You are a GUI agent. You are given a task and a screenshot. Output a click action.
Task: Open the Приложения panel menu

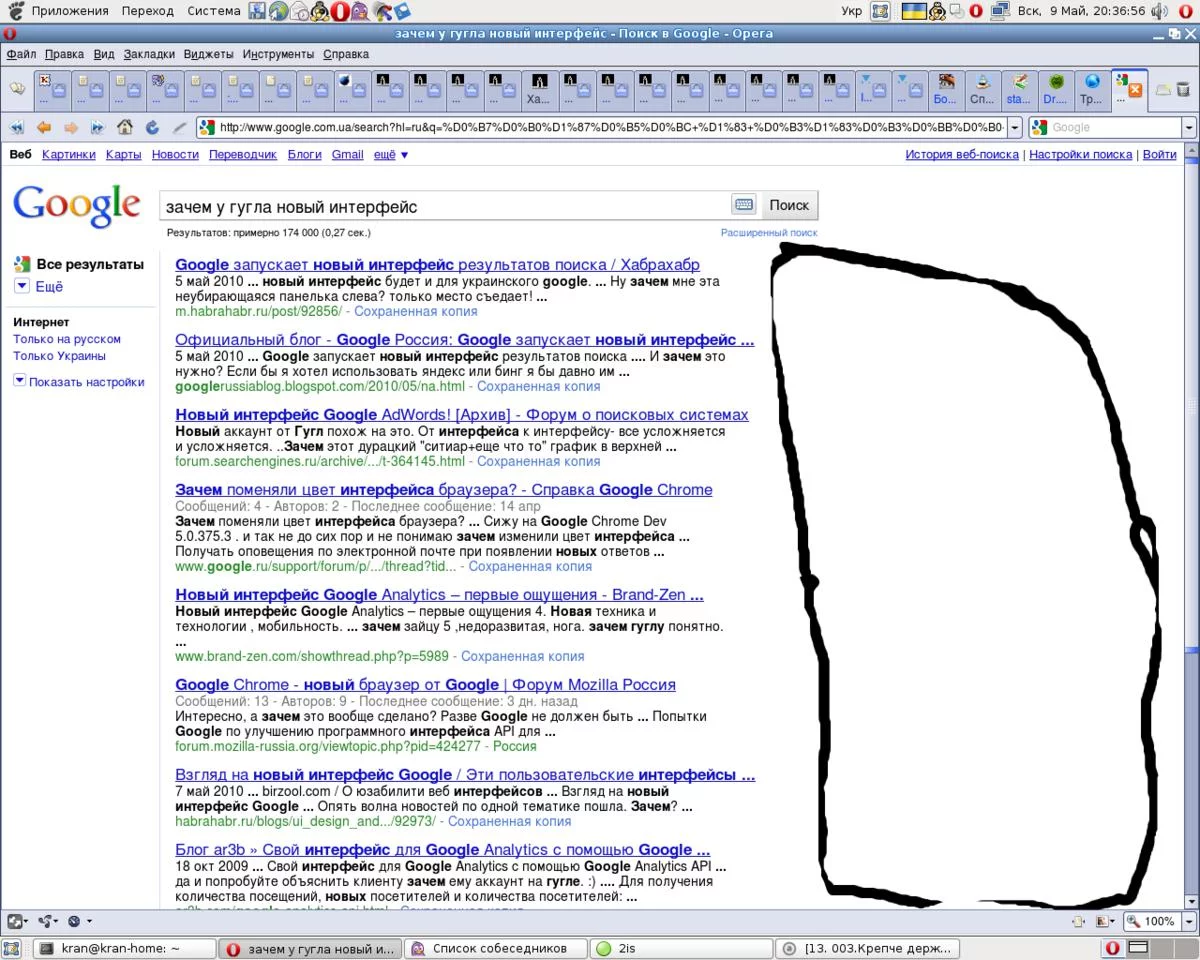tap(70, 11)
